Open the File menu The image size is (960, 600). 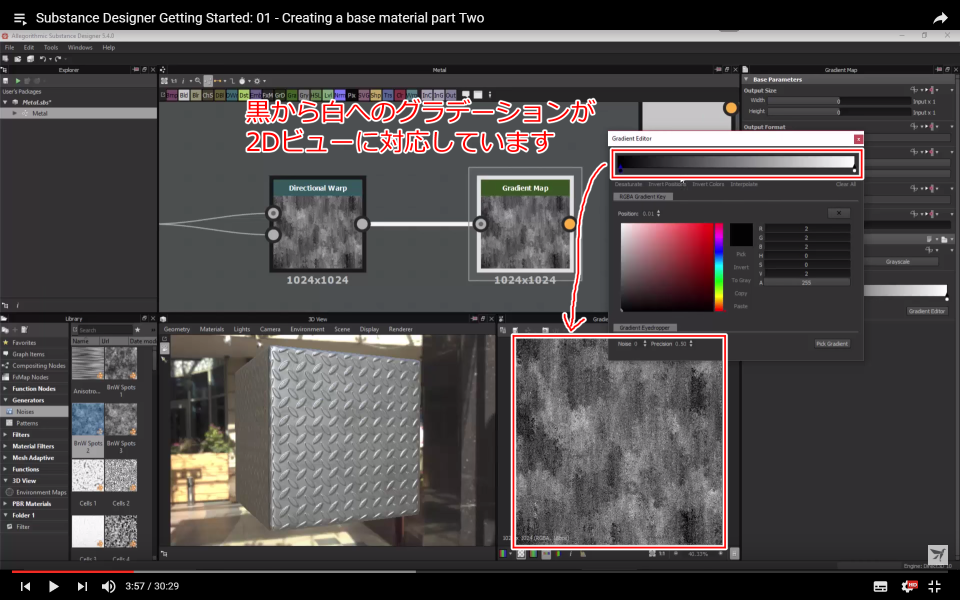[x=9, y=47]
